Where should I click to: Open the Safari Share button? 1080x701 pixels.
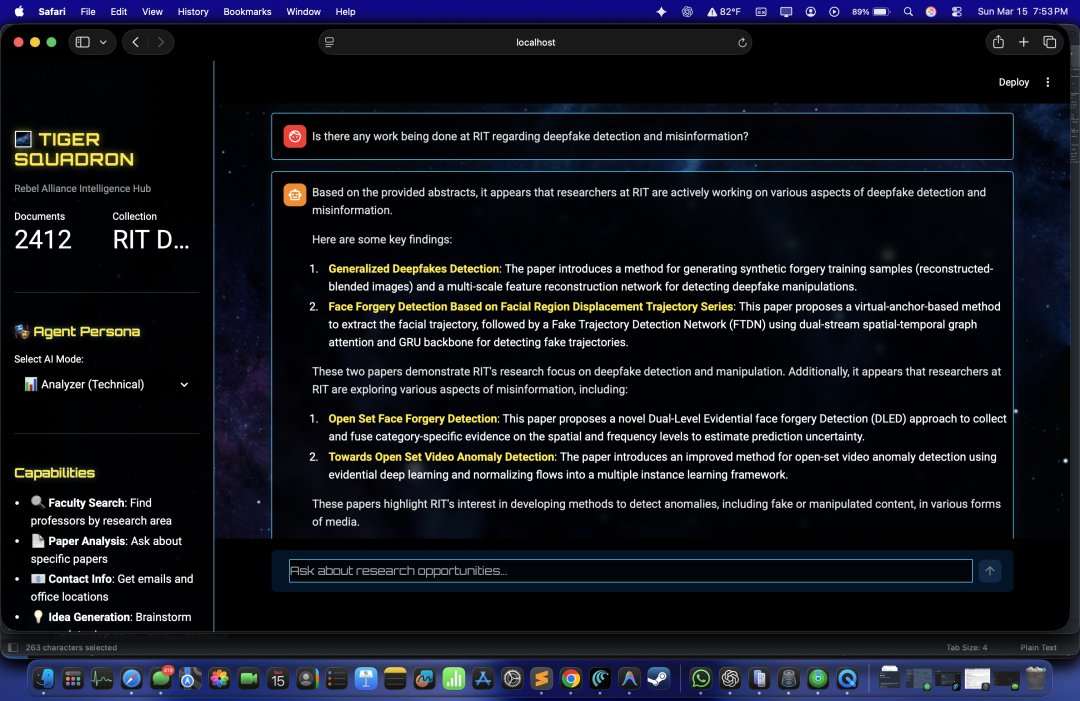pos(998,42)
